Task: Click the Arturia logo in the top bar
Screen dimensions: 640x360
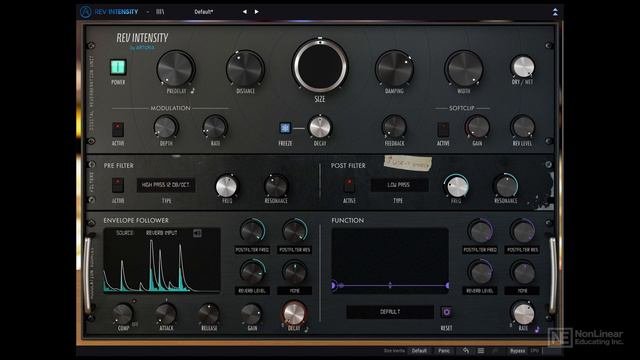Action: (85, 12)
